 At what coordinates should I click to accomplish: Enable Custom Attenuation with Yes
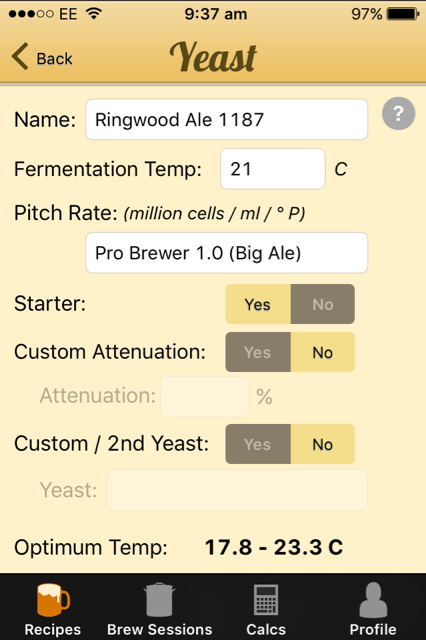(x=258, y=352)
